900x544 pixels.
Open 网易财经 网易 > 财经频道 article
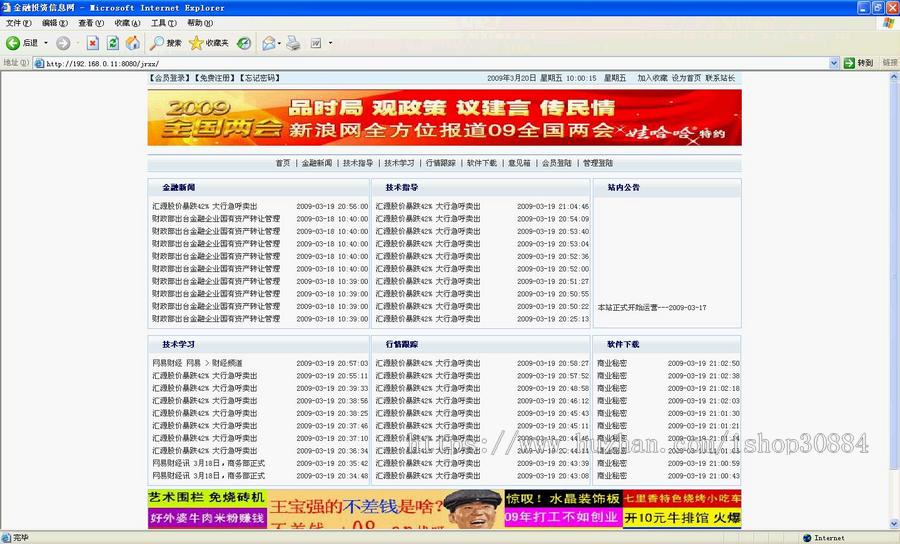pyautogui.click(x=197, y=363)
